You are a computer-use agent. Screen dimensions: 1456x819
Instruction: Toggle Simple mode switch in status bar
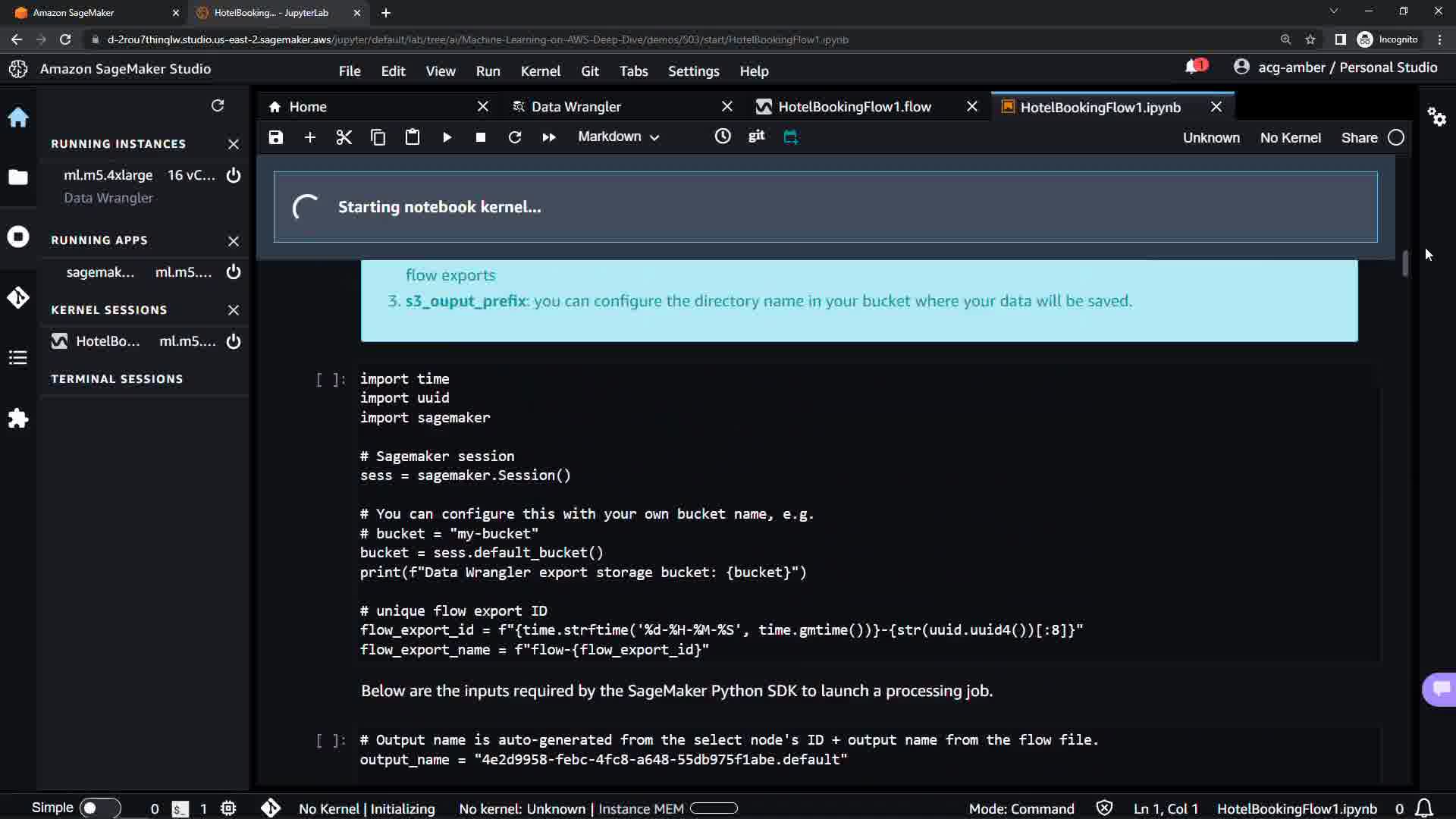(100, 808)
